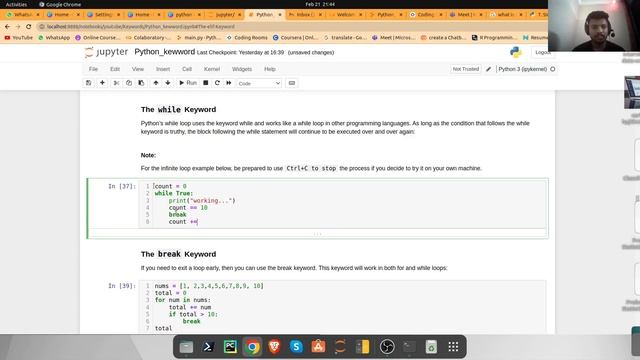Copy selected cells icon in toolbar

pos(129,83)
